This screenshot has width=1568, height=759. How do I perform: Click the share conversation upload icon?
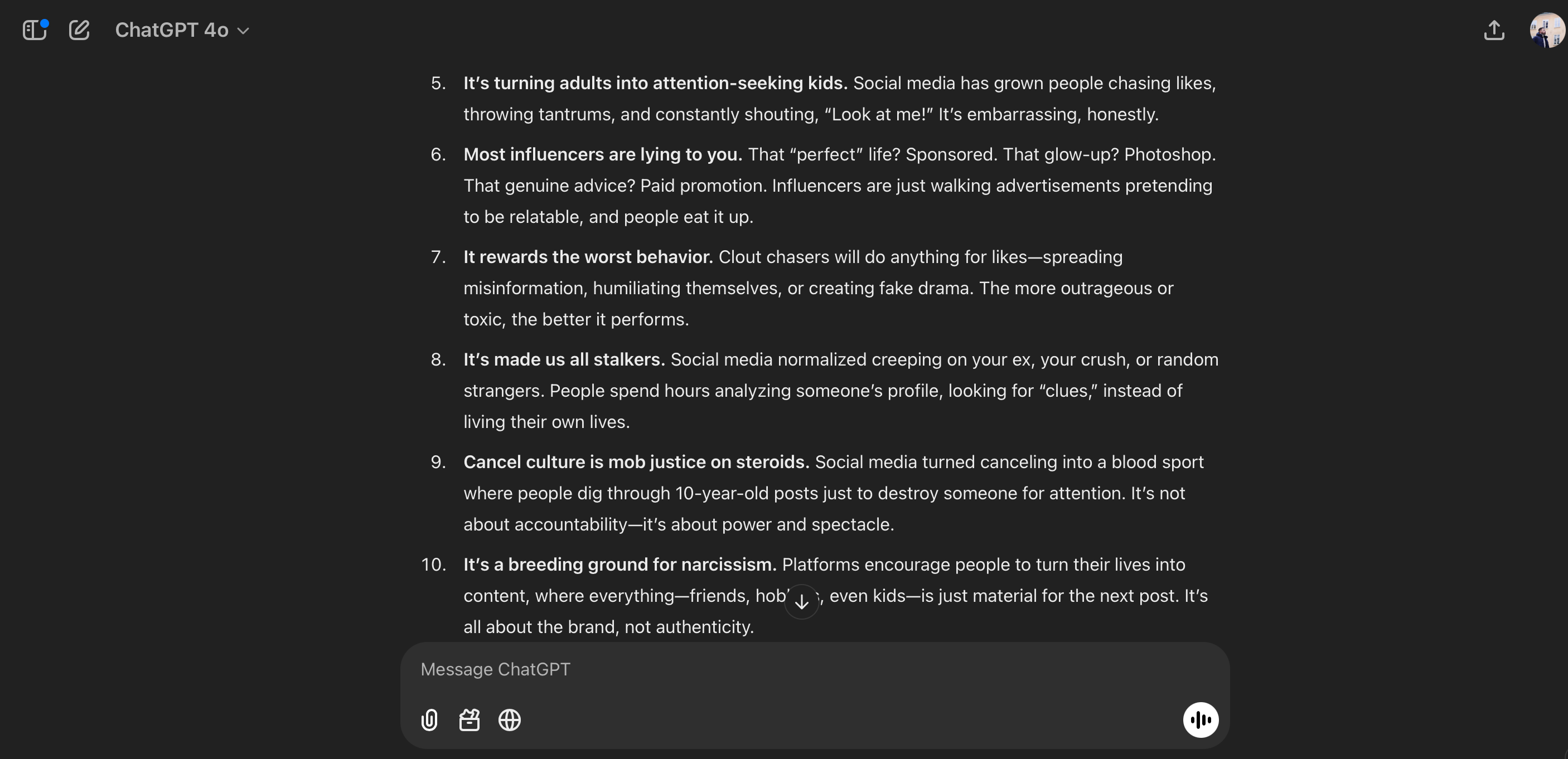(1494, 30)
